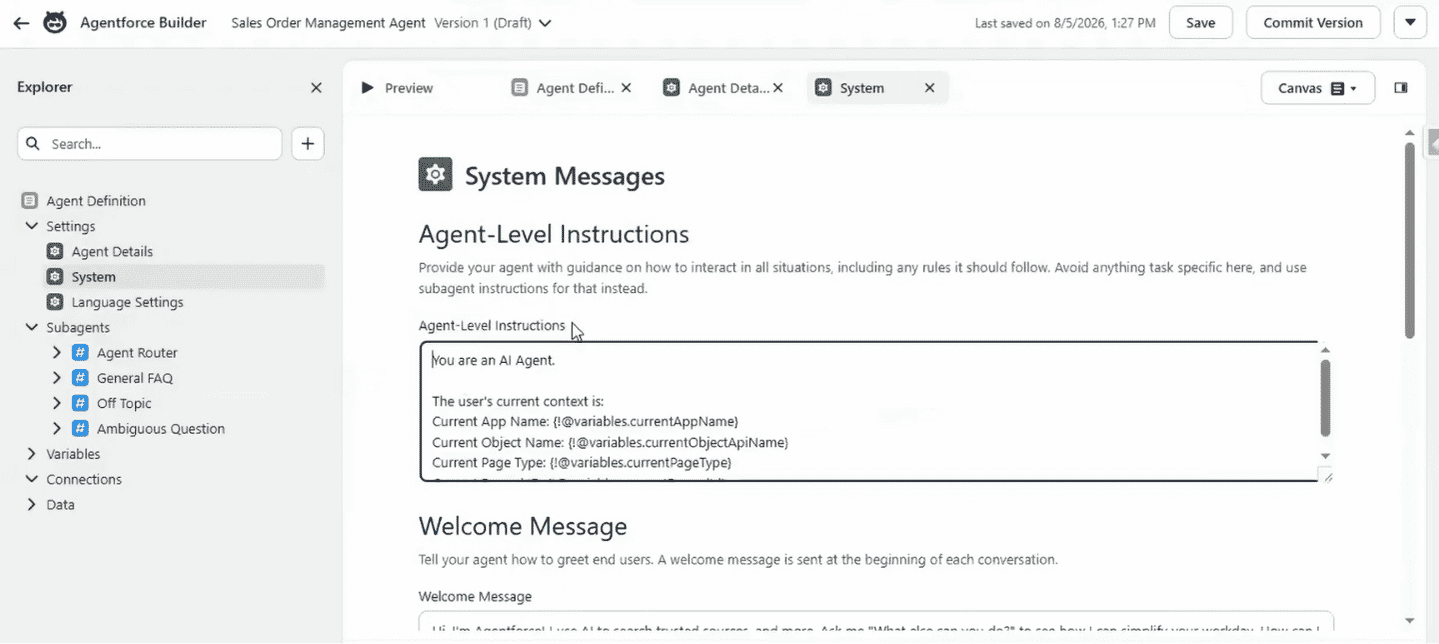Click the Preview play icon
The height and width of the screenshot is (644, 1439).
(x=367, y=88)
